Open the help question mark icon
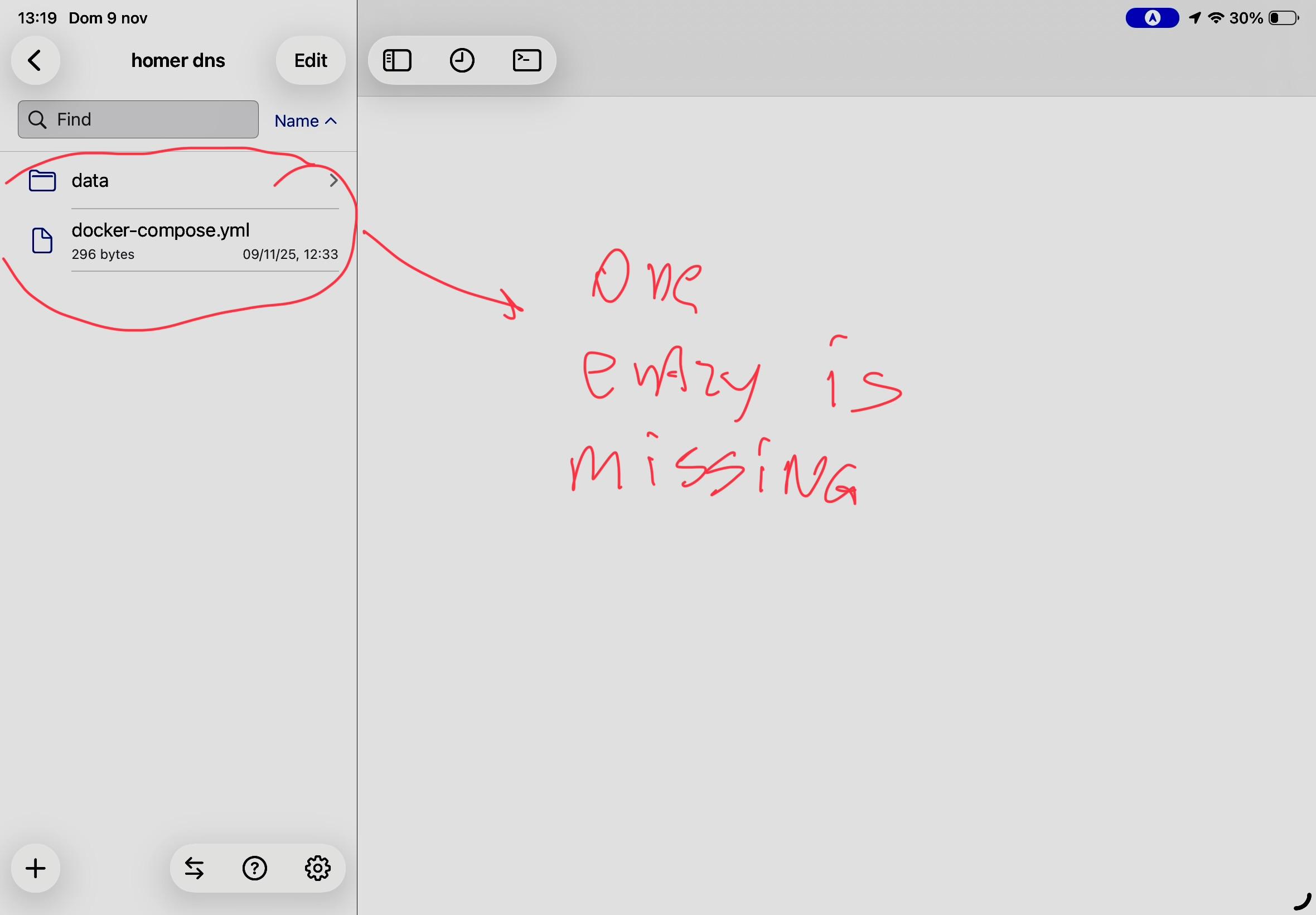 254,868
